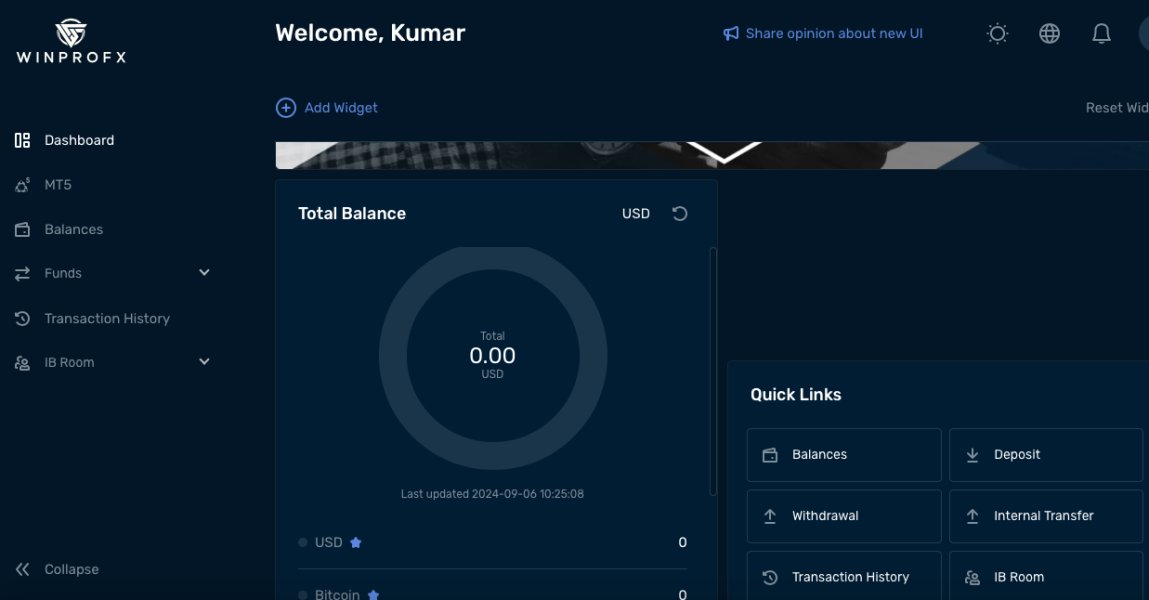Click the Welcome, Kumar heading
The height and width of the screenshot is (600, 1149).
(370, 33)
